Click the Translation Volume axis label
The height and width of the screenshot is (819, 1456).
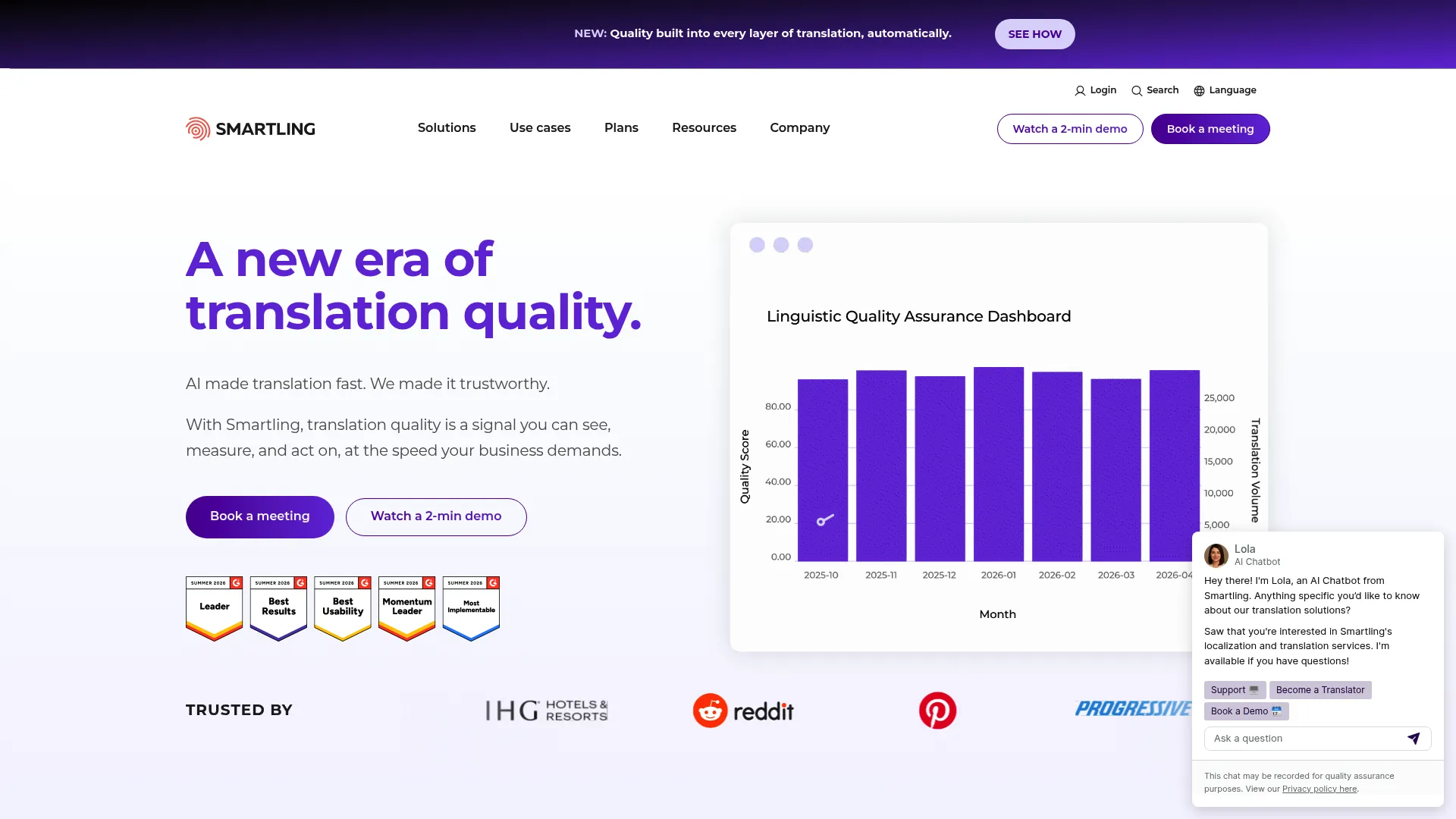pyautogui.click(x=1255, y=470)
